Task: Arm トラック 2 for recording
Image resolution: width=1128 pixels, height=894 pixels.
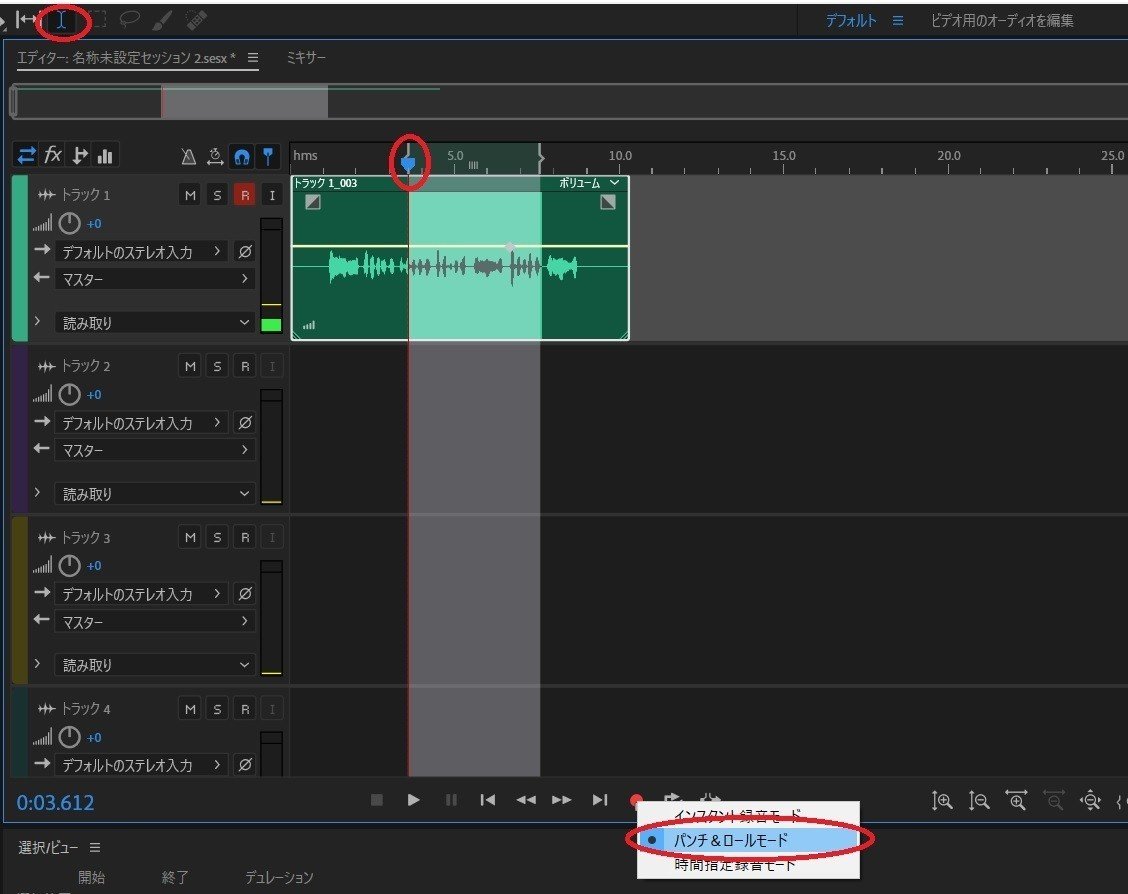Action: click(245, 366)
